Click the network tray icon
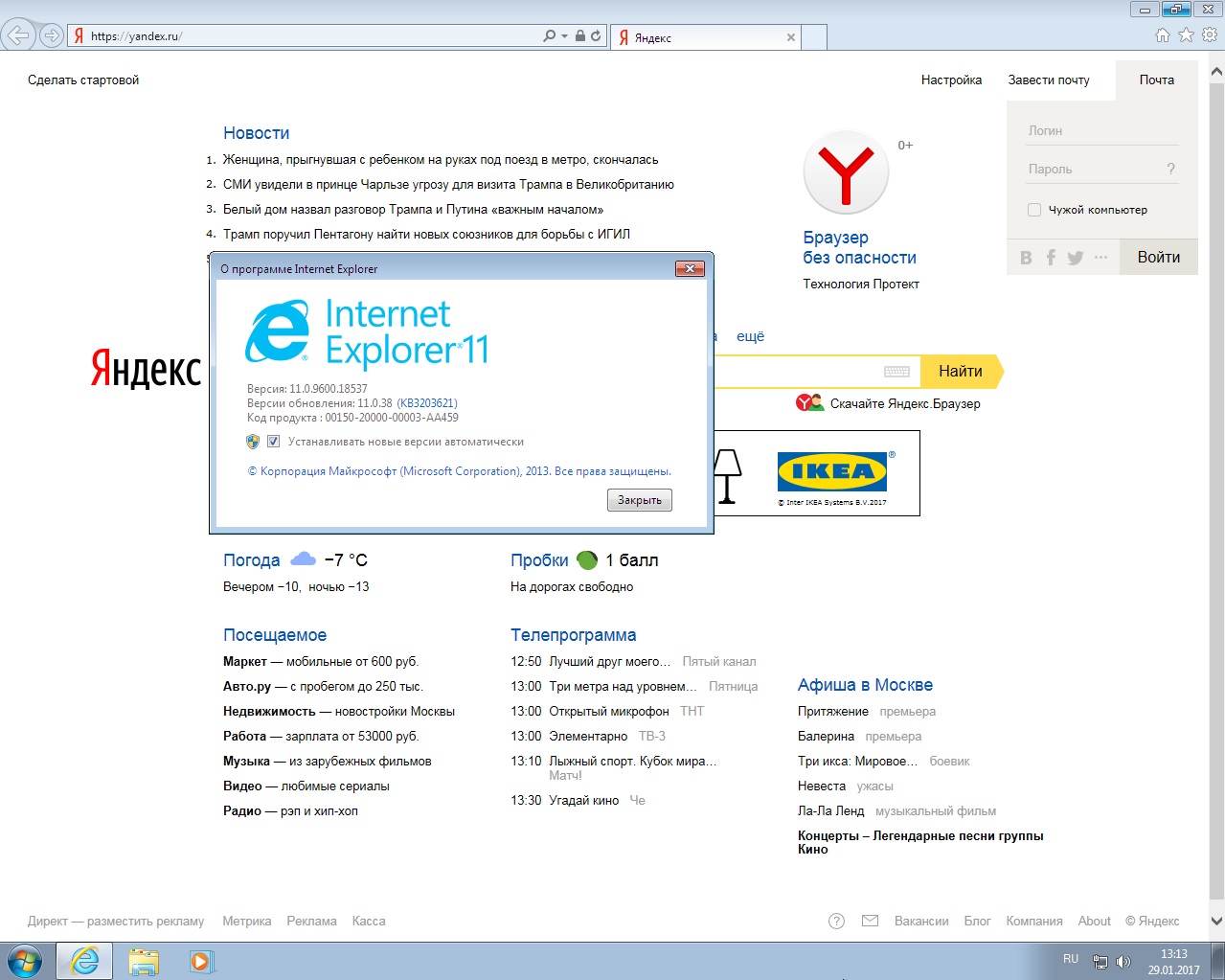The width and height of the screenshot is (1225, 980). (x=1100, y=962)
